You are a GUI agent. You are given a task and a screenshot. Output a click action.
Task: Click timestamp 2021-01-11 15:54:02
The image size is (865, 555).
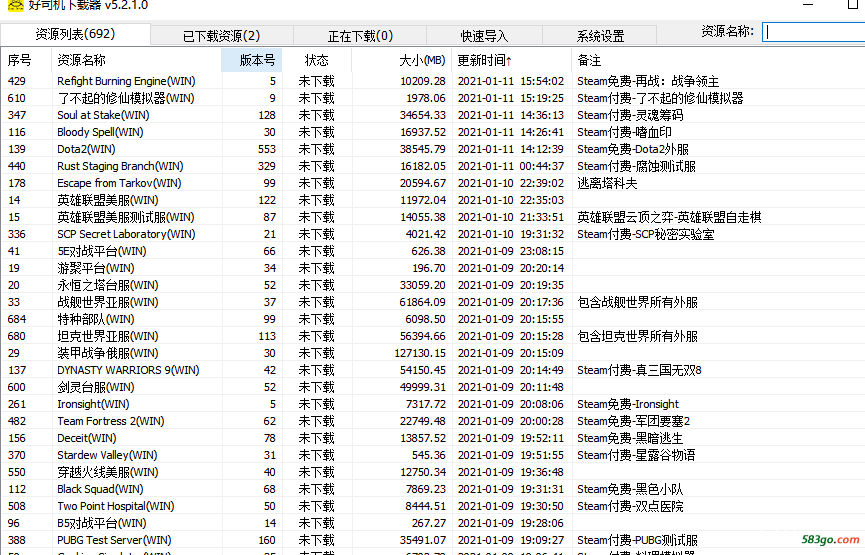point(511,81)
